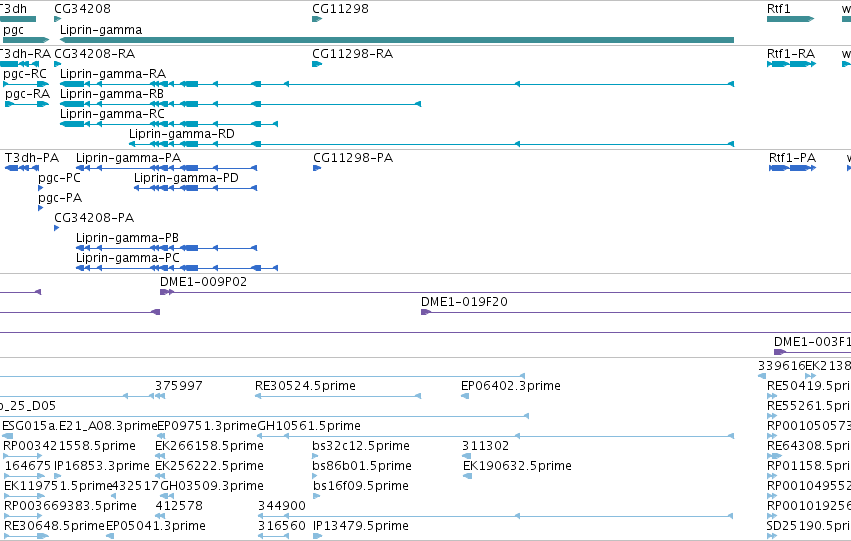
Task: Click pgc-RA transcript label
Action: click(x=28, y=94)
